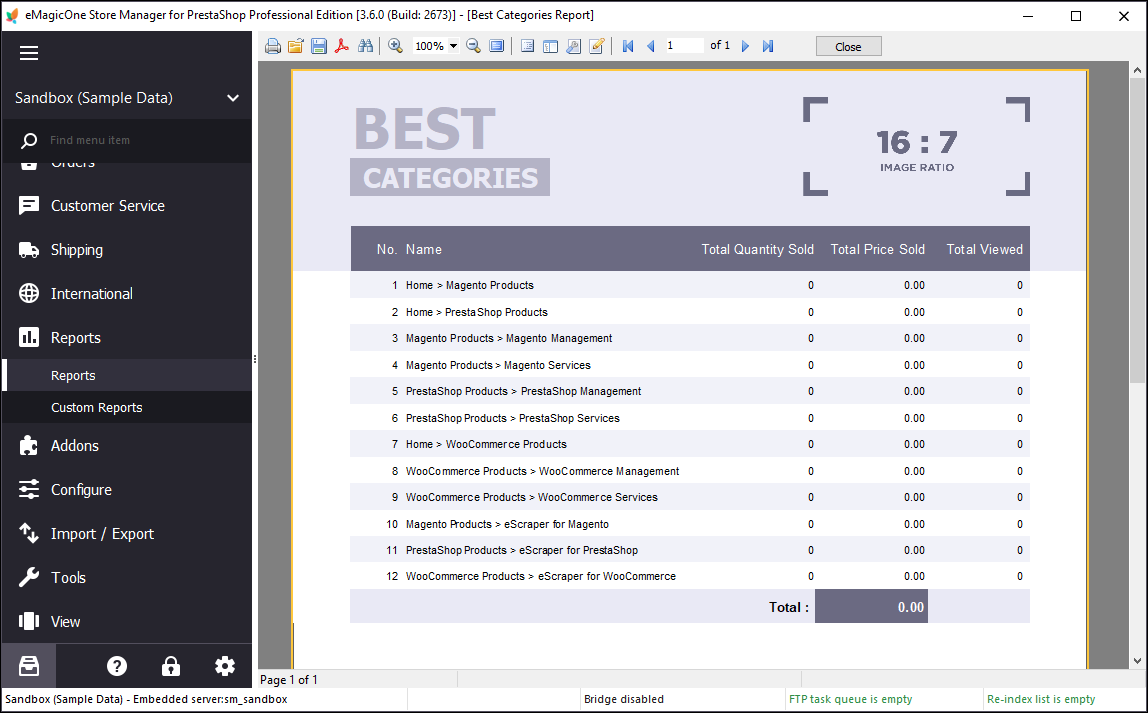Image resolution: width=1148 pixels, height=713 pixels.
Task: Click the store icon at sidebar bottom
Action: click(x=29, y=665)
